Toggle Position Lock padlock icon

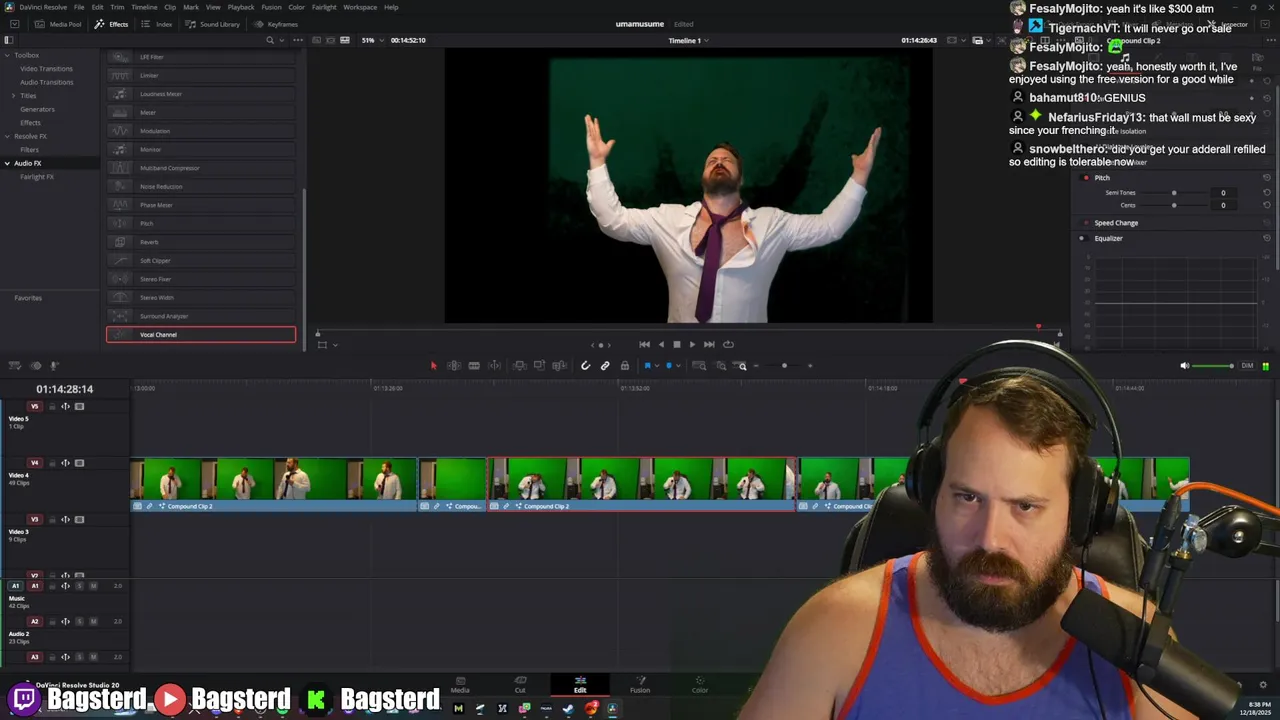coord(625,366)
